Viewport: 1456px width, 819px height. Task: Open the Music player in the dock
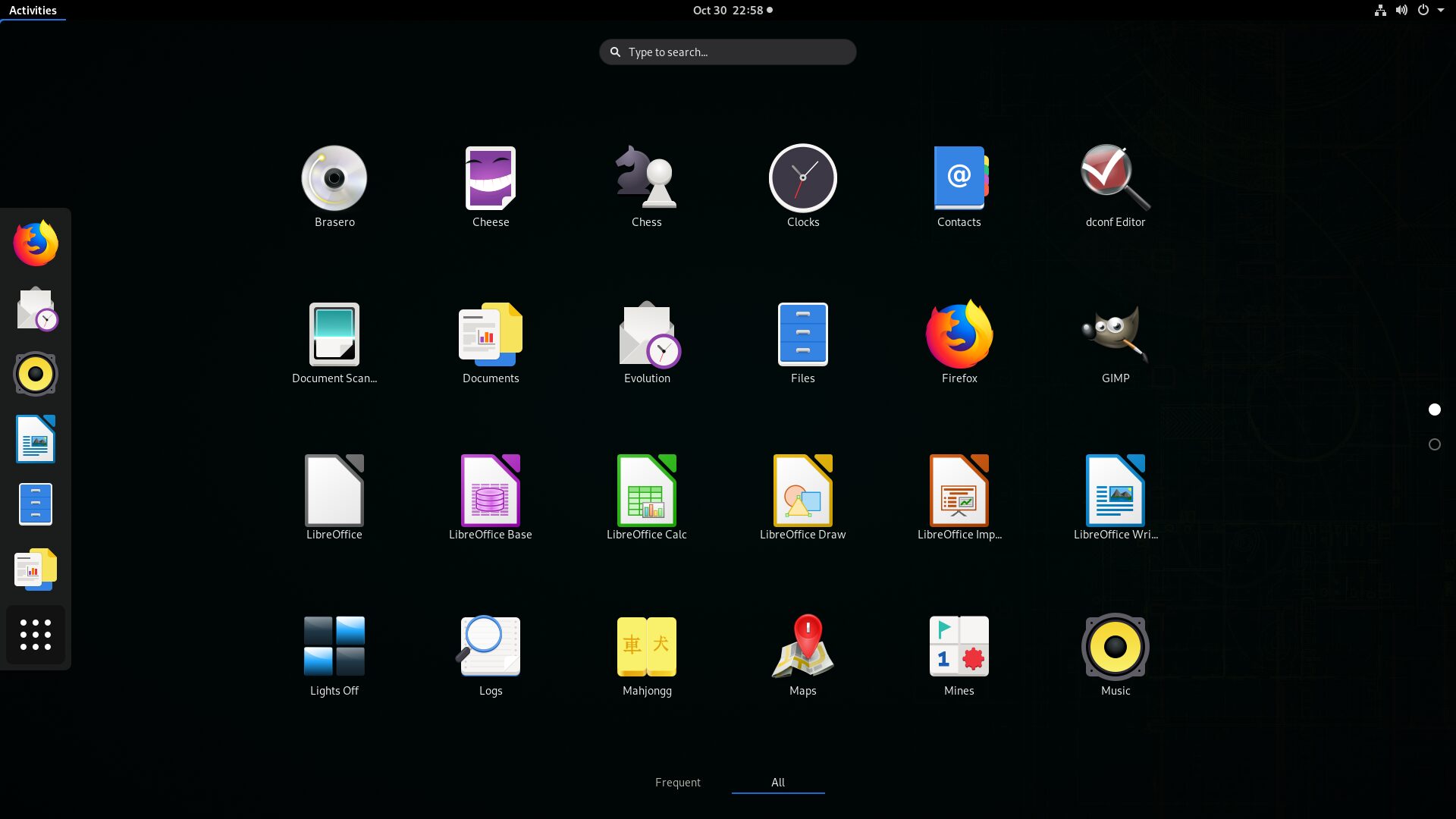click(x=36, y=374)
